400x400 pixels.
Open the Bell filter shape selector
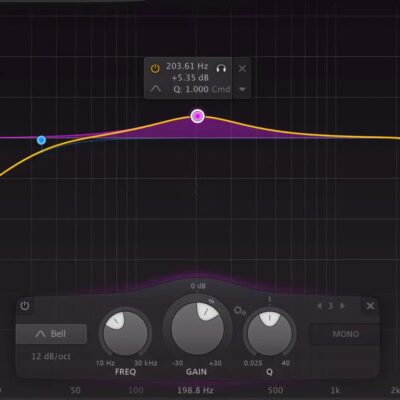tap(51, 334)
